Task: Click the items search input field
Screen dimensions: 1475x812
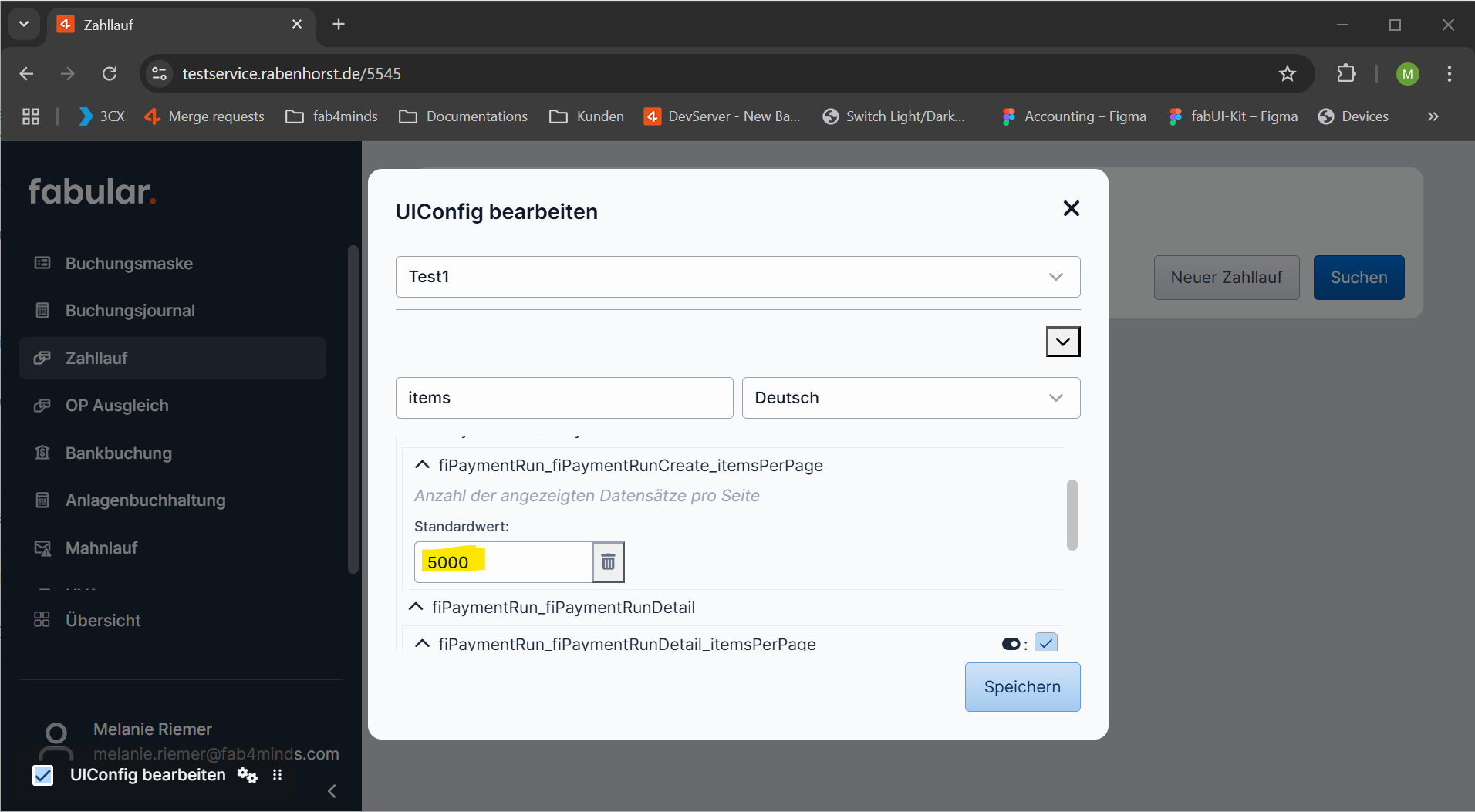Action: [564, 398]
